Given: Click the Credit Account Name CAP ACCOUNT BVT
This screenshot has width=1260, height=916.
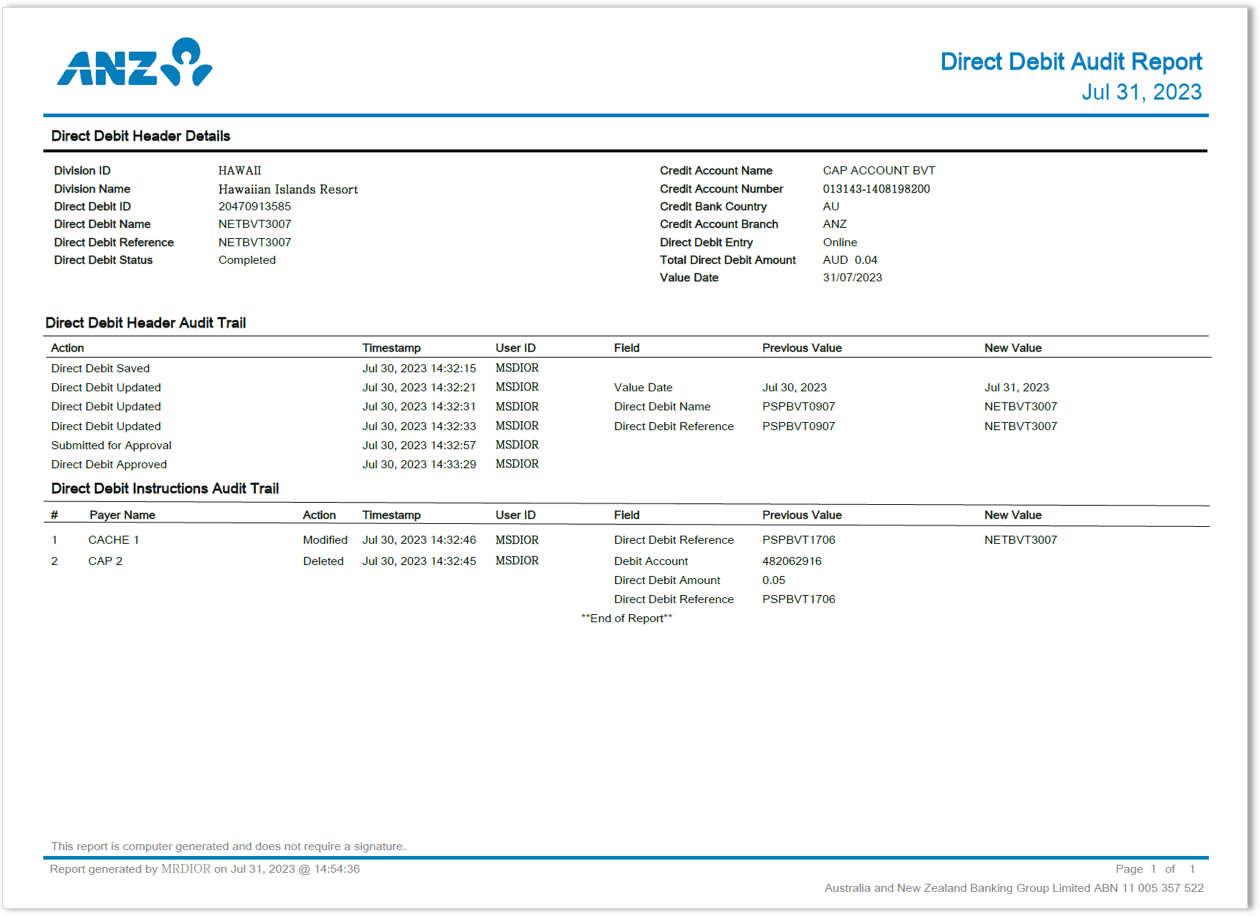Looking at the screenshot, I should 877,171.
